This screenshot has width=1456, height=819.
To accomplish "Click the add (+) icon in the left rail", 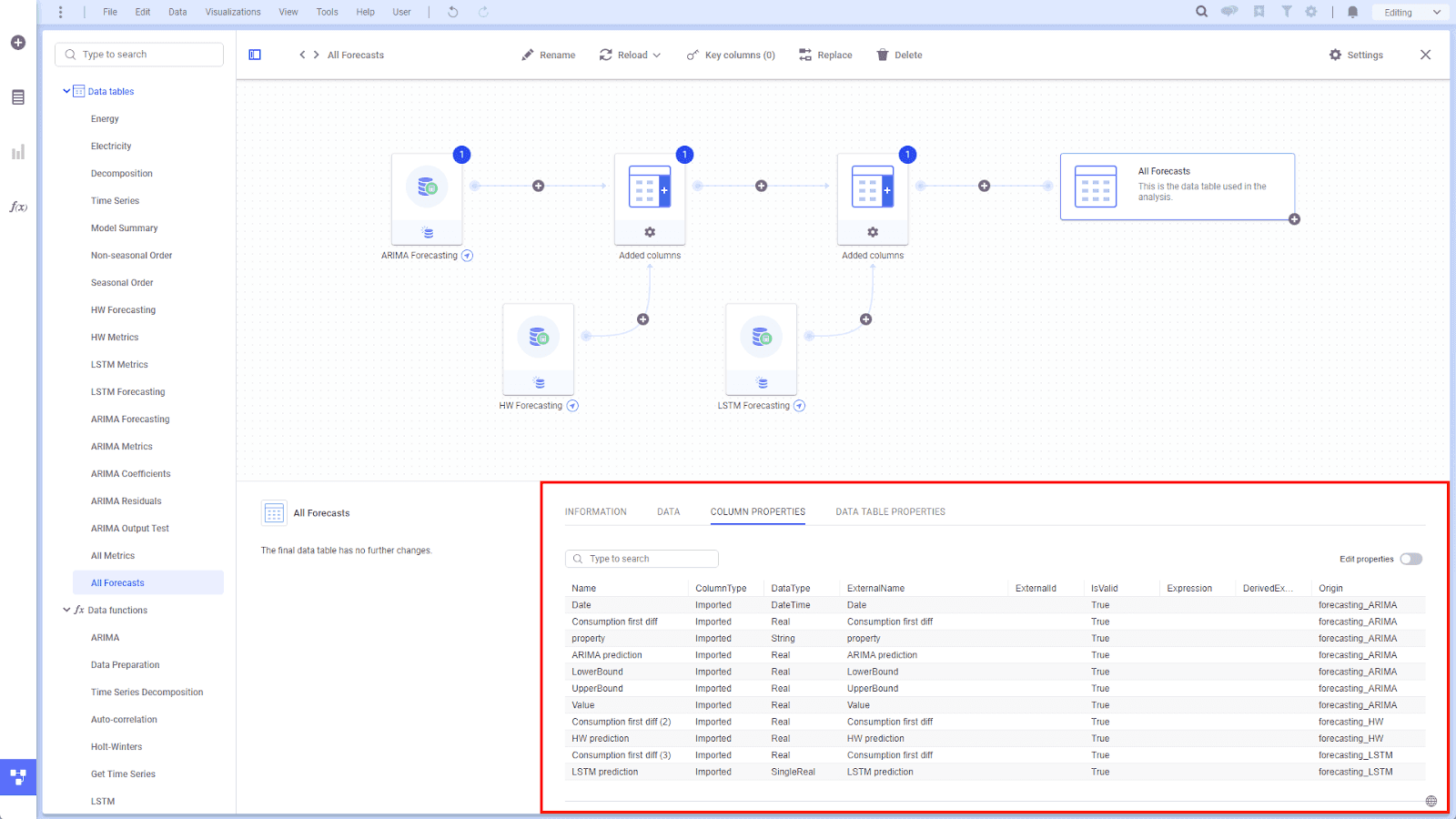I will (x=17, y=42).
